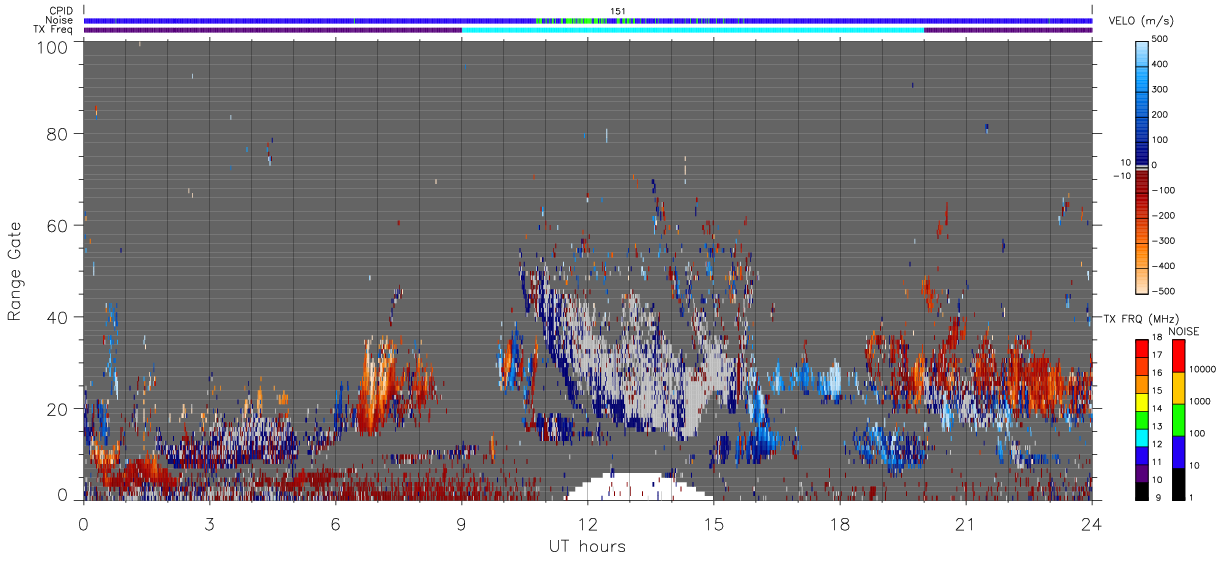Screen dimensions: 1228x567
Task: Click the UT hours axis title
Action: [587, 546]
